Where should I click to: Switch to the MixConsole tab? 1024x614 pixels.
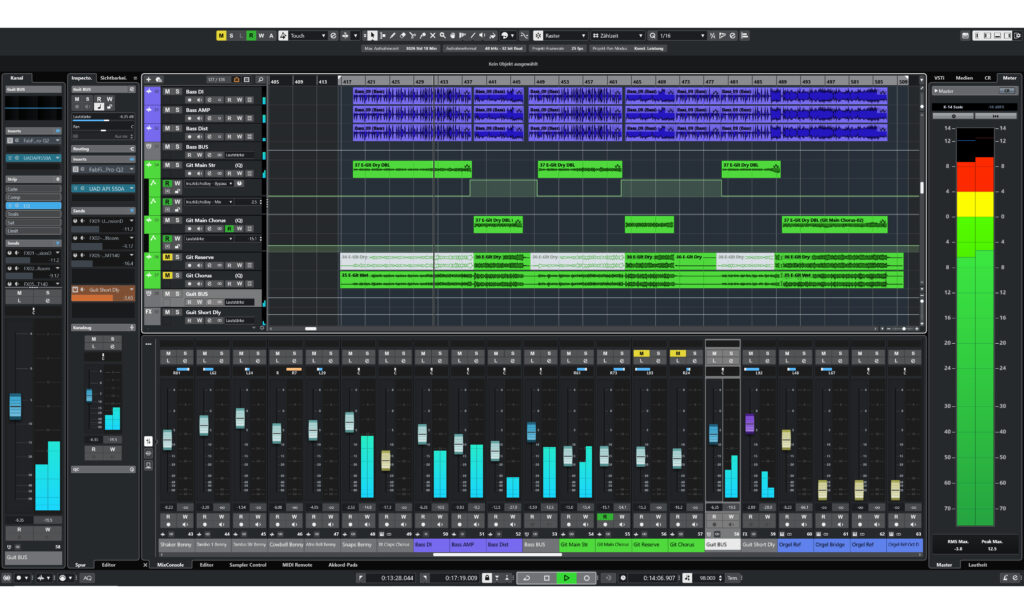point(172,565)
